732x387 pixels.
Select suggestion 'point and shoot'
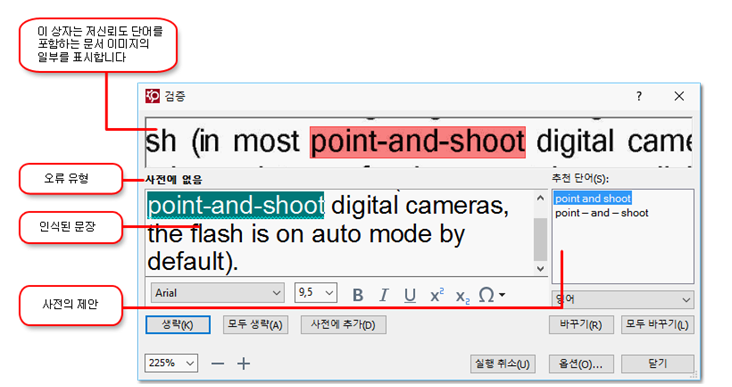593,198
